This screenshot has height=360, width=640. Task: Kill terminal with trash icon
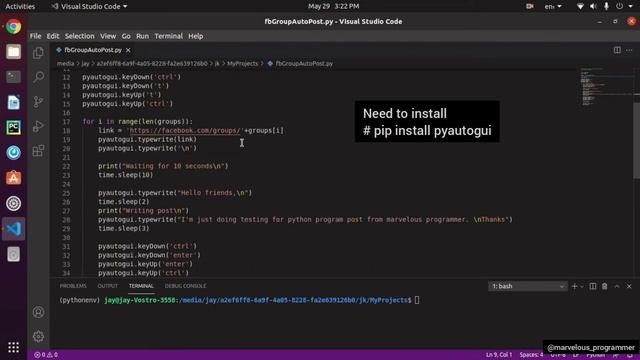pyautogui.click(x=604, y=286)
